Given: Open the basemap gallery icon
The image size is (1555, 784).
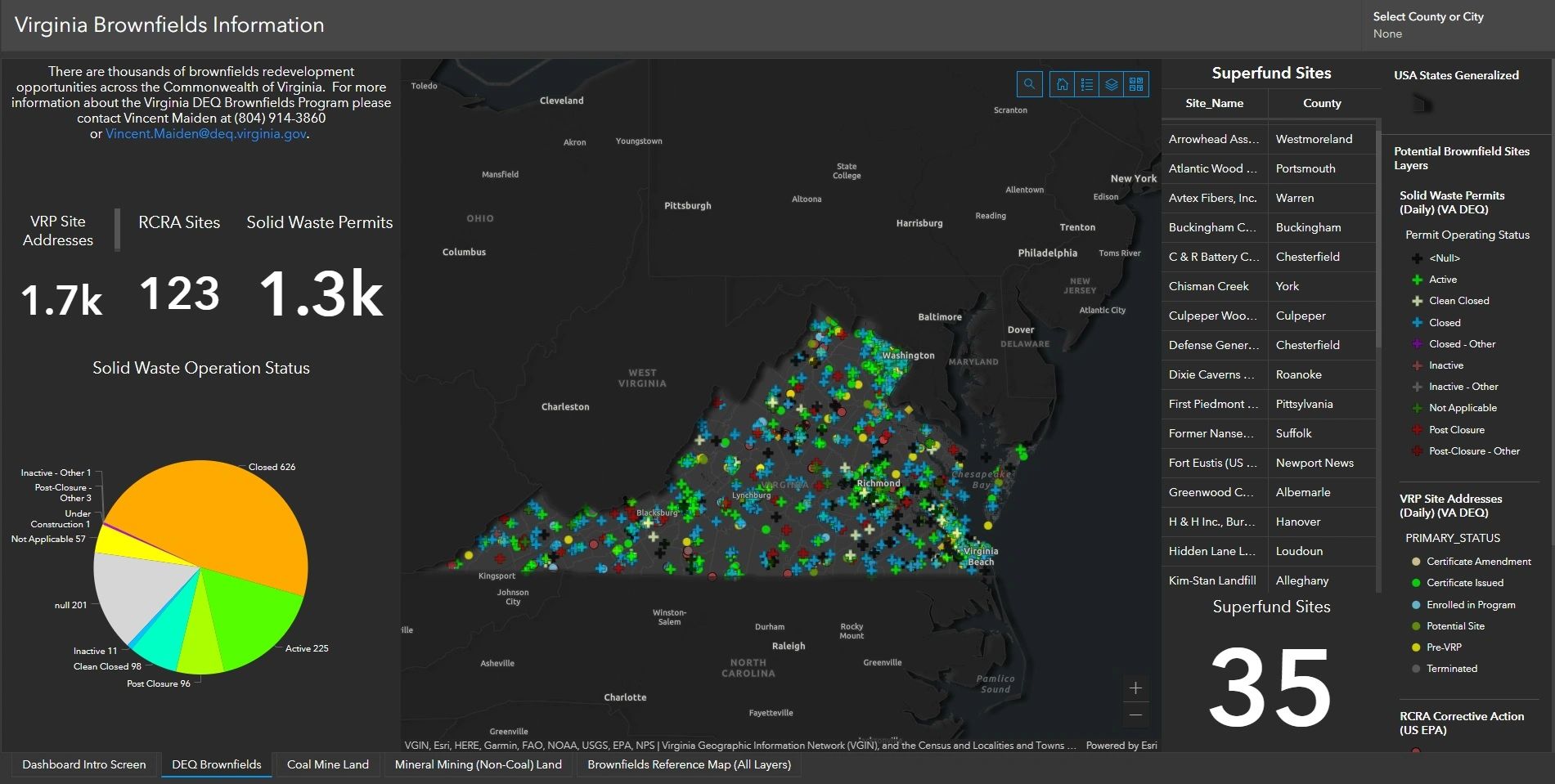Looking at the screenshot, I should pos(1135,83).
